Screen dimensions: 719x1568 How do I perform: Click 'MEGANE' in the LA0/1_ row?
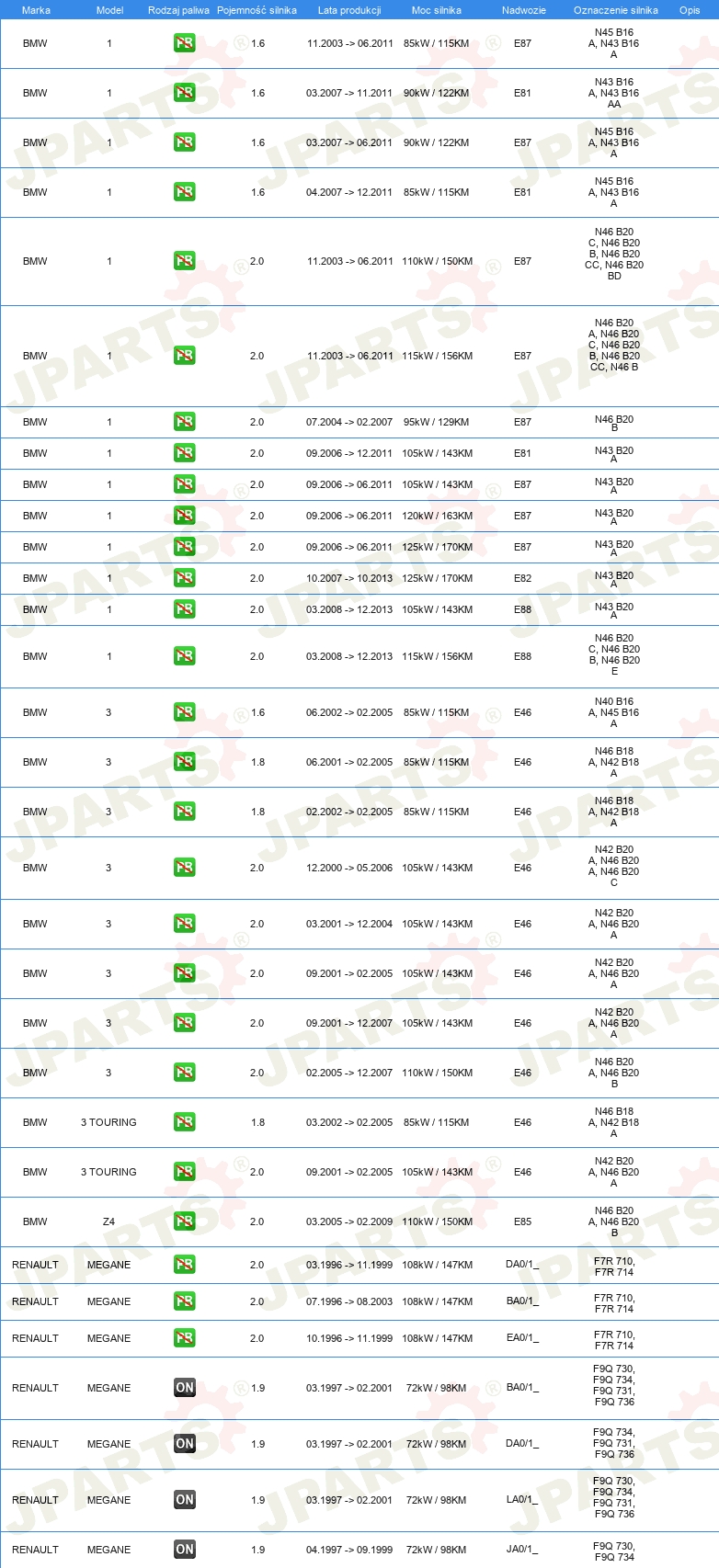click(x=108, y=1500)
